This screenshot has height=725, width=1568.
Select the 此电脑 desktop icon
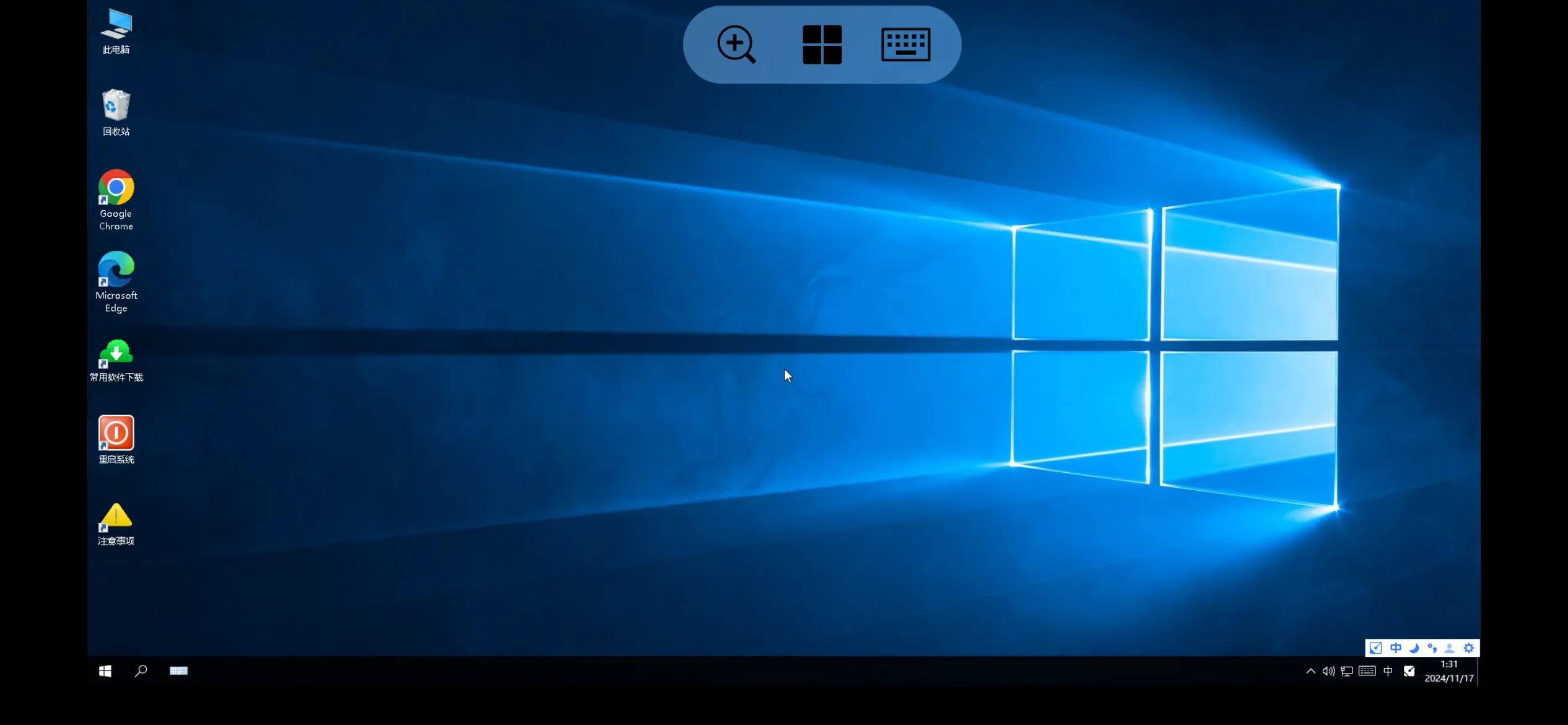pos(116,31)
